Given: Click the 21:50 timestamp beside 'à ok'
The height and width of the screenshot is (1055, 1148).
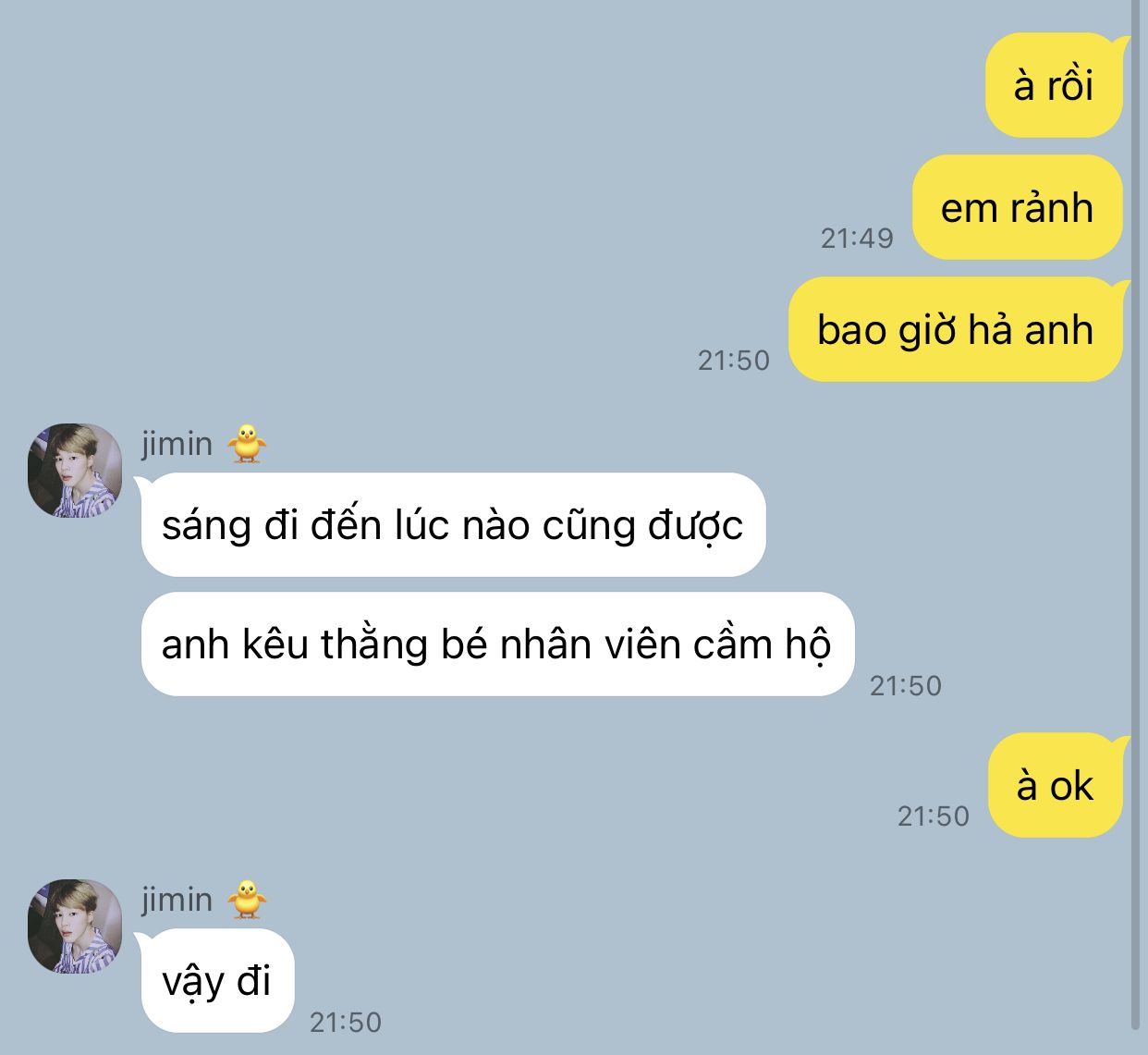Looking at the screenshot, I should pyautogui.click(x=934, y=816).
